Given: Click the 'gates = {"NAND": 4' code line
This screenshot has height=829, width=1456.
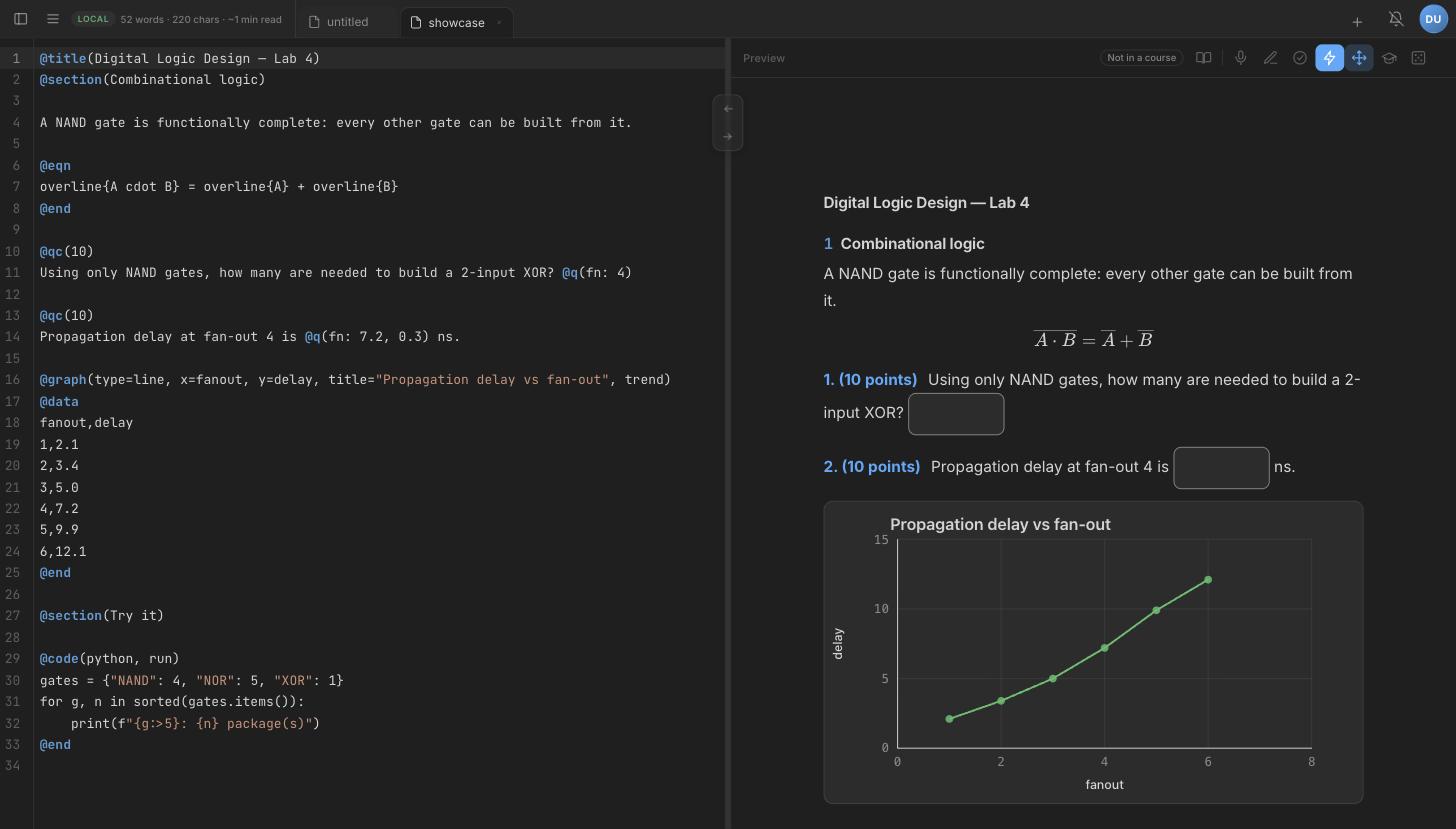Looking at the screenshot, I should point(192,680).
